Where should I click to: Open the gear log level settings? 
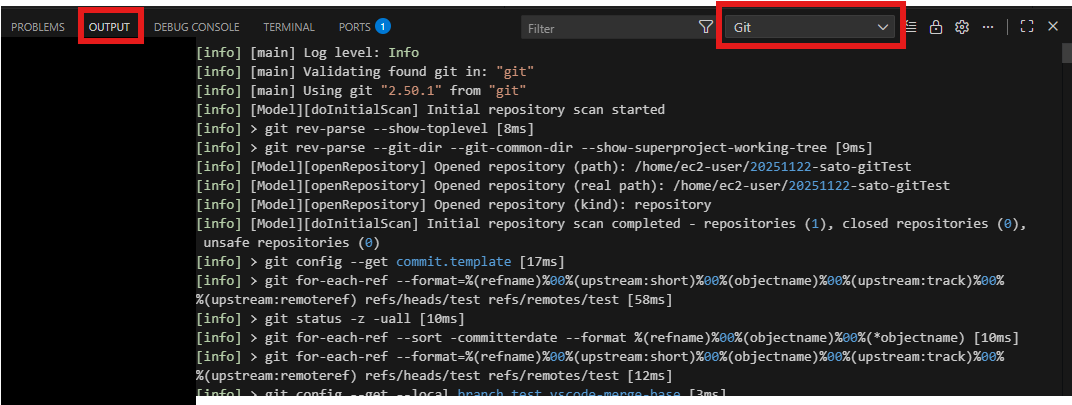coord(962,27)
